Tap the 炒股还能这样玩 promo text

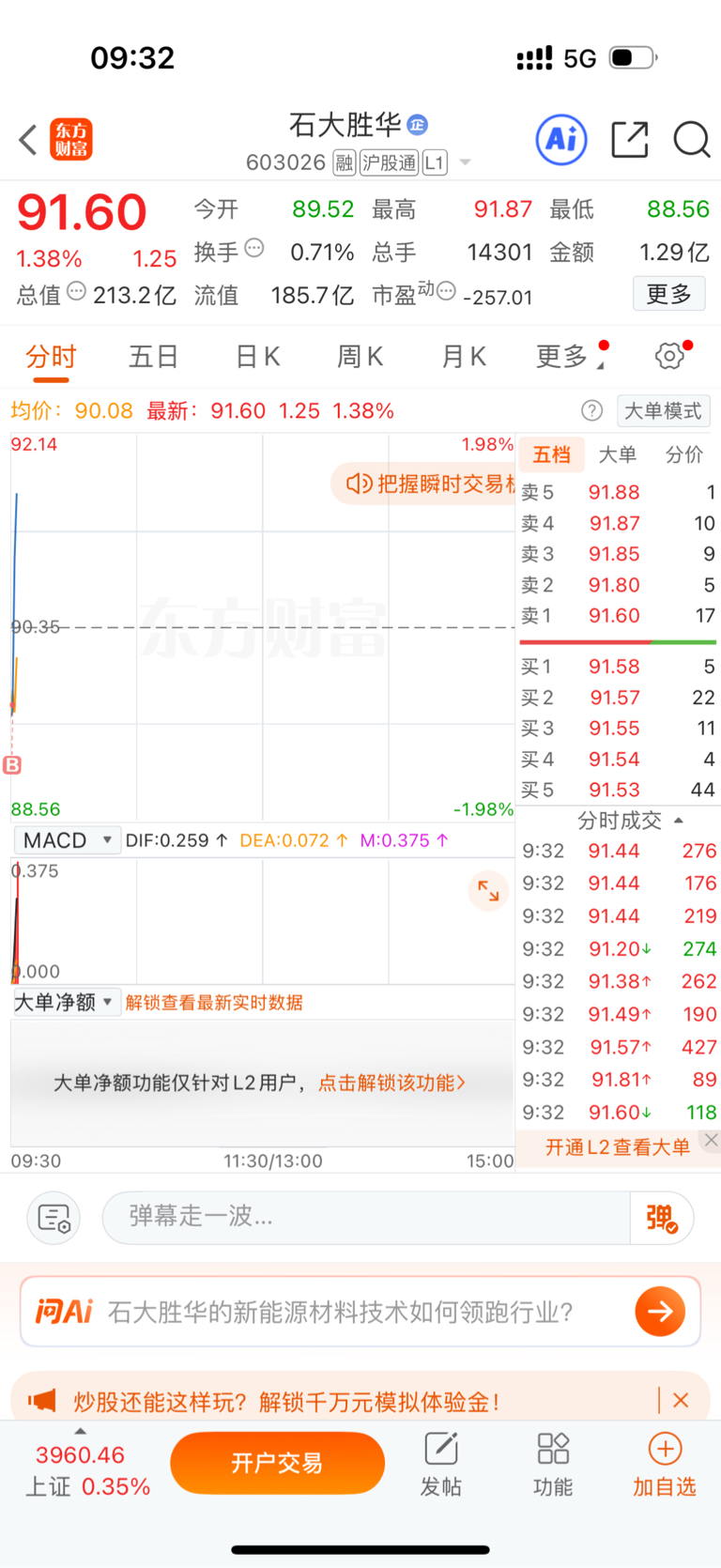tap(286, 1402)
